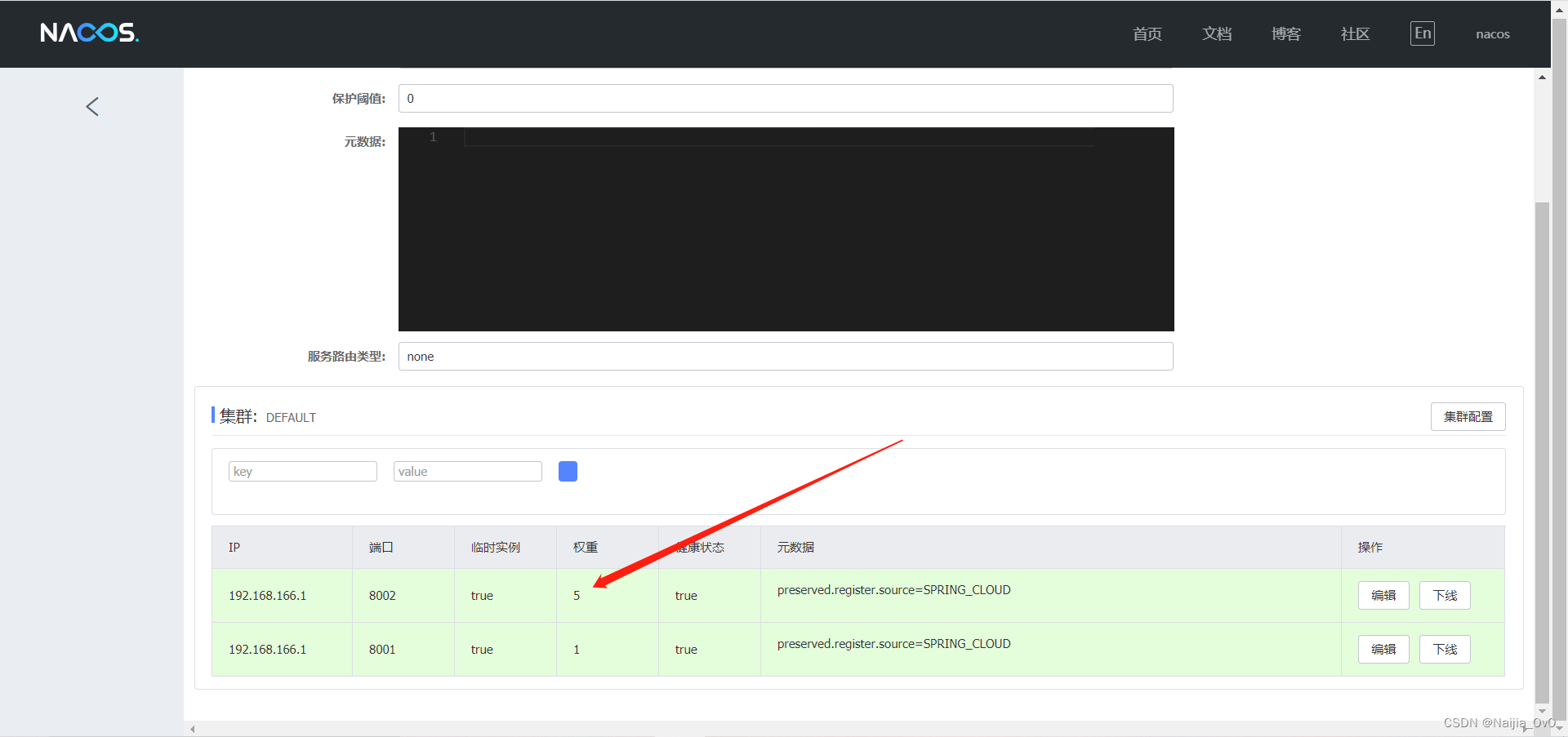Click 下线 for the port 8001 instance

(x=1445, y=649)
